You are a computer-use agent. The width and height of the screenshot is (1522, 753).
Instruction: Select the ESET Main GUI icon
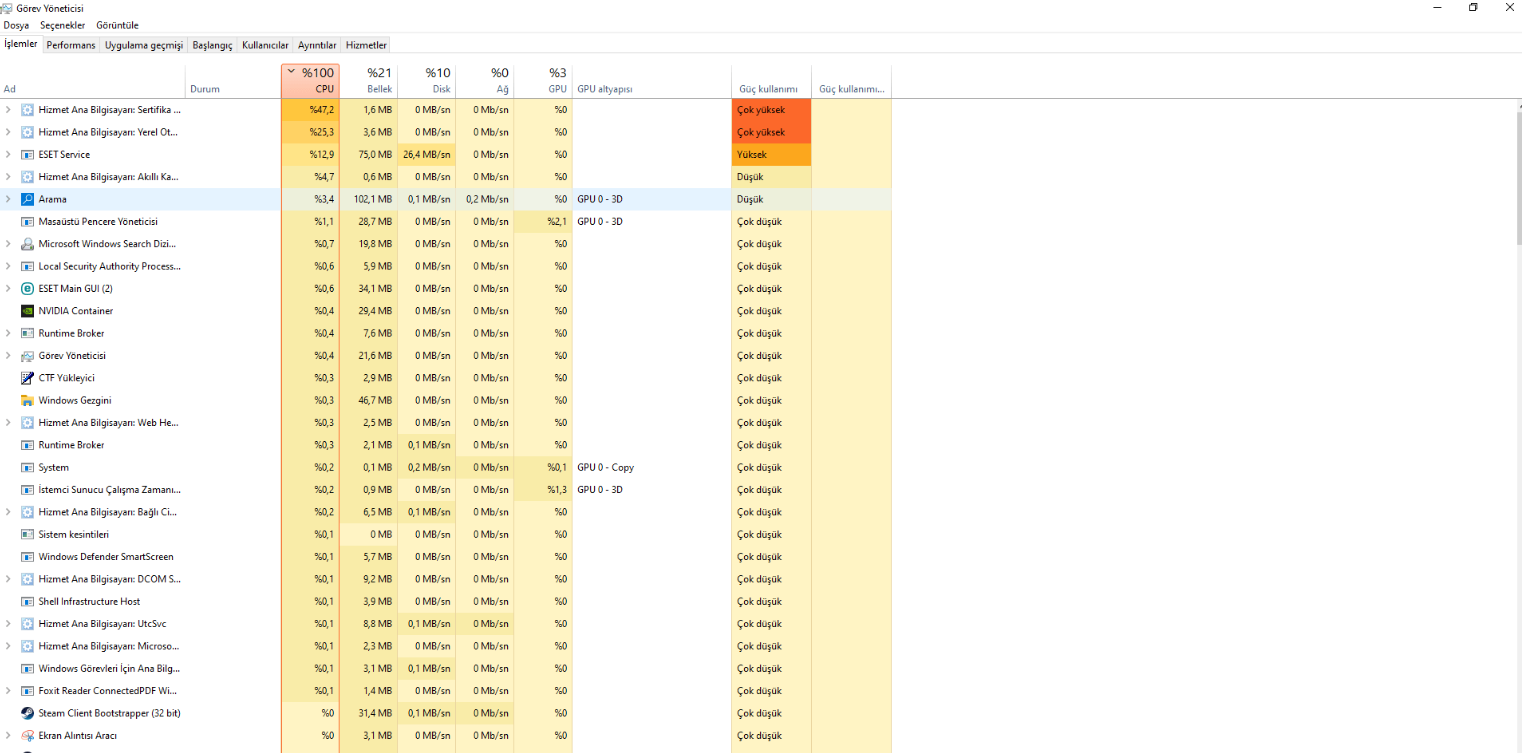point(27,288)
